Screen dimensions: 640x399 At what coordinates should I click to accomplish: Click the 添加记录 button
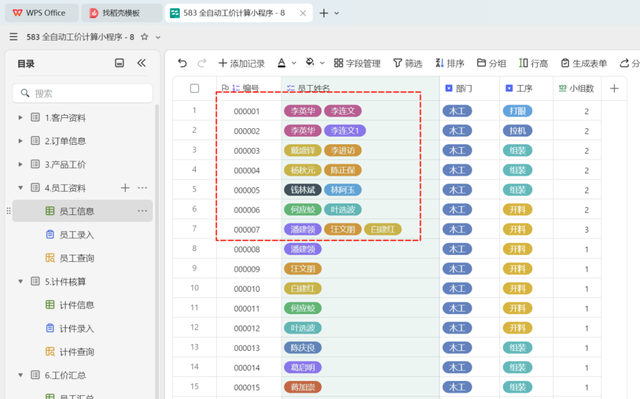coord(241,63)
